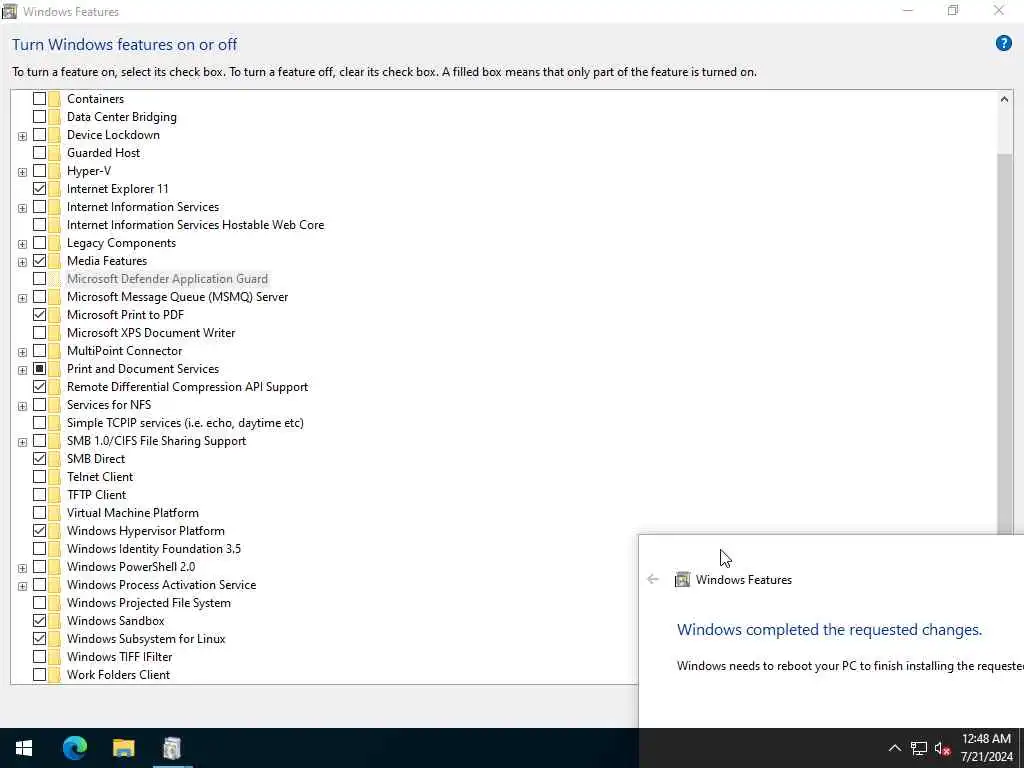Select the Internet Information Services Hostable Web Core label
Screen dimensions: 1024x768
click(195, 225)
